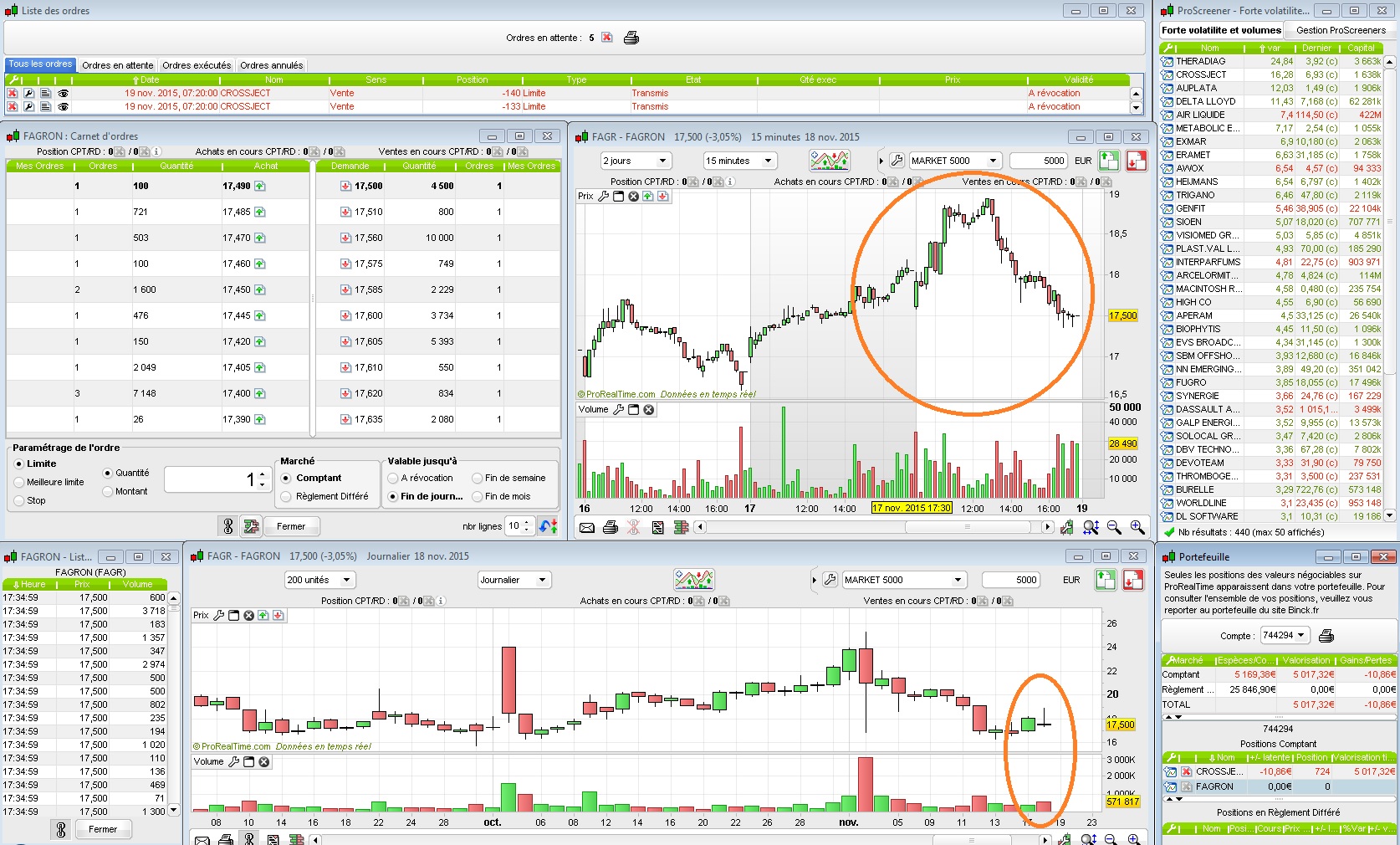
Task: Remove the Volume panel in 15 minutes chart
Action: pyautogui.click(x=649, y=410)
